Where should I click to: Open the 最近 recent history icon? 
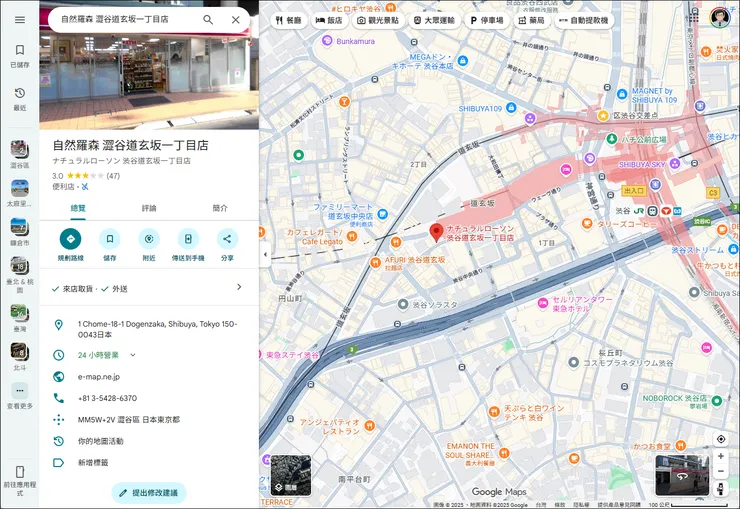point(20,93)
